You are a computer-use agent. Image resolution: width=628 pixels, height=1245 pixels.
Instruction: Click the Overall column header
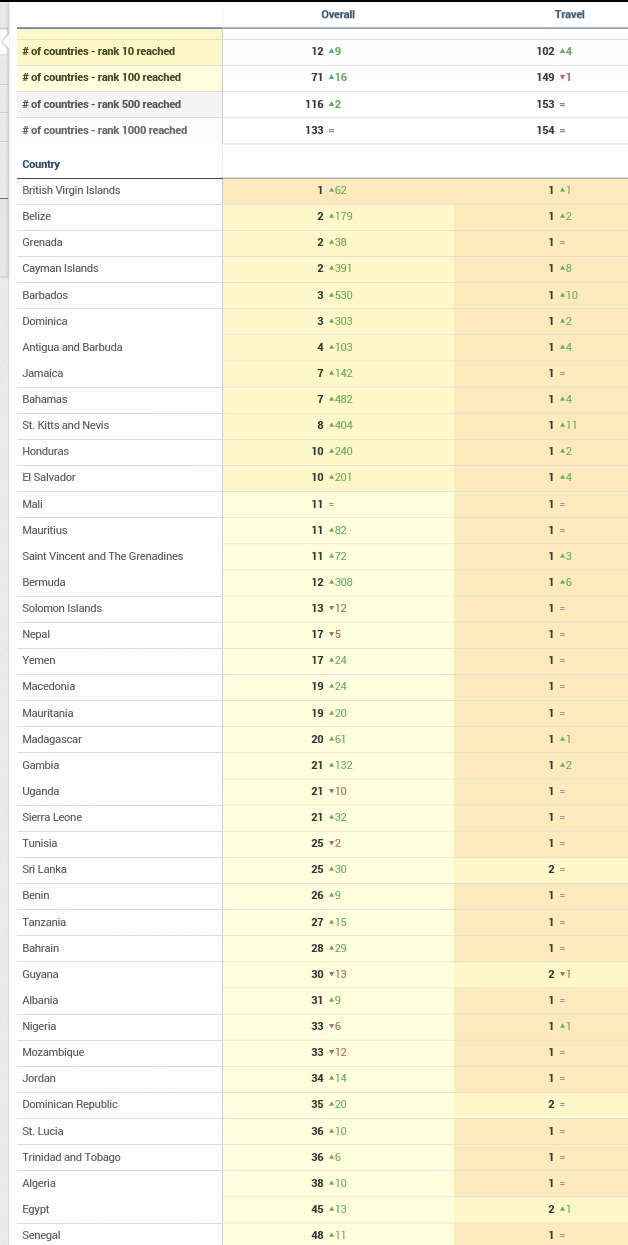click(338, 14)
